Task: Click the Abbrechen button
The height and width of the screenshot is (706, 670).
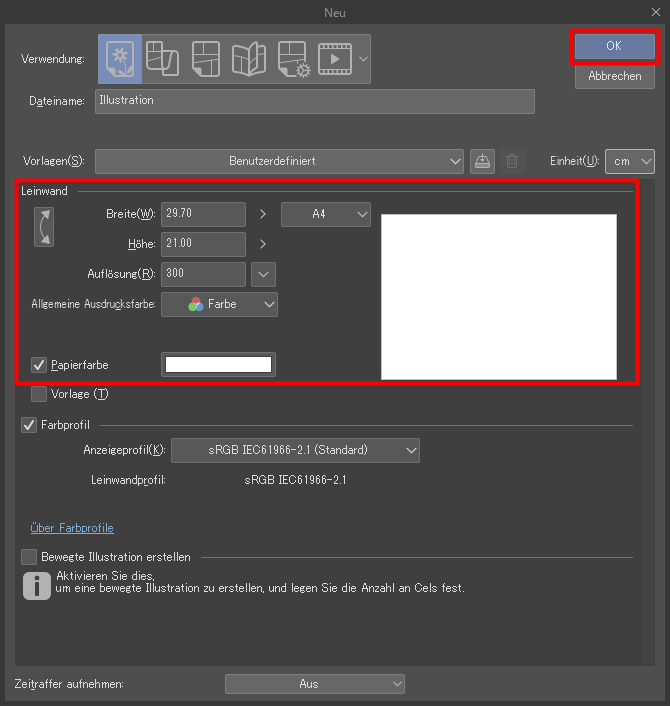Action: coord(615,77)
